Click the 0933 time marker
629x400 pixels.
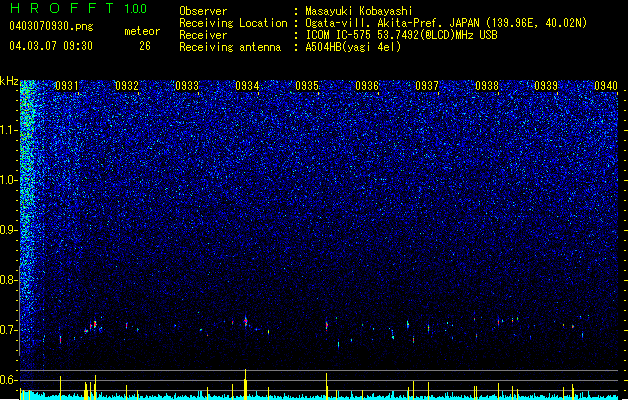(x=187, y=86)
